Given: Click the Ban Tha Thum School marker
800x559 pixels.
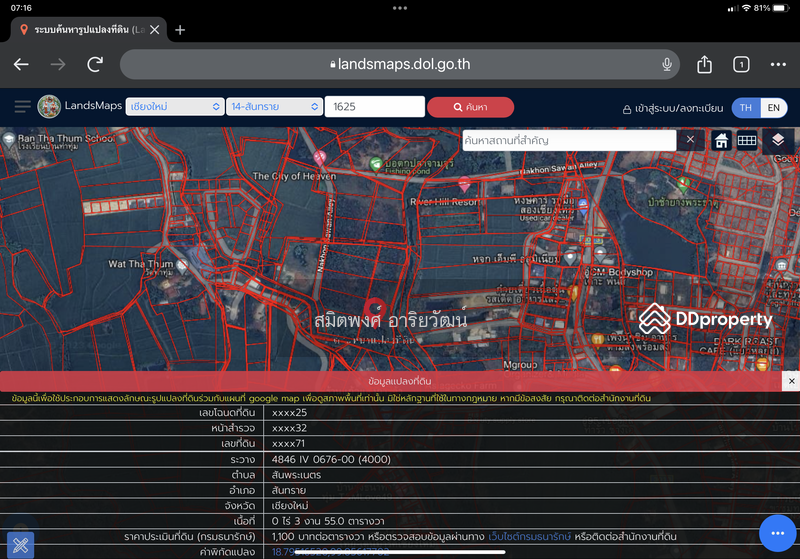Looking at the screenshot, I should pos(9,140).
